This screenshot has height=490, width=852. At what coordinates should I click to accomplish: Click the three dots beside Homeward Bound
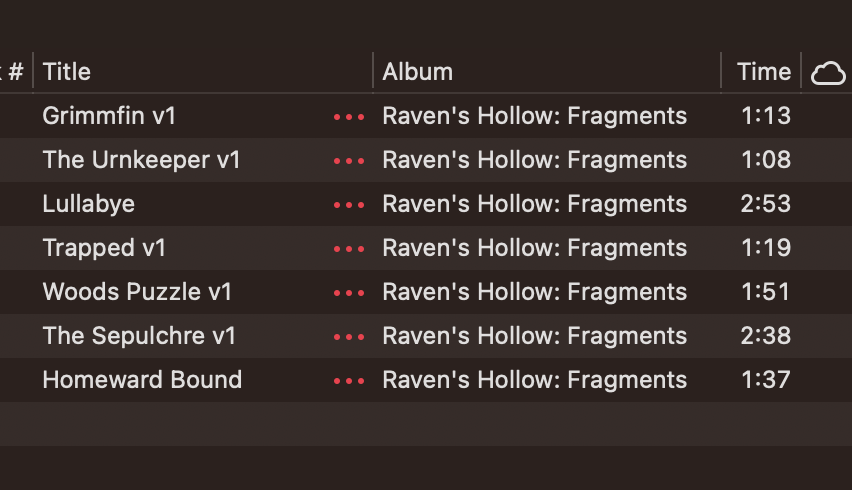coord(349,381)
